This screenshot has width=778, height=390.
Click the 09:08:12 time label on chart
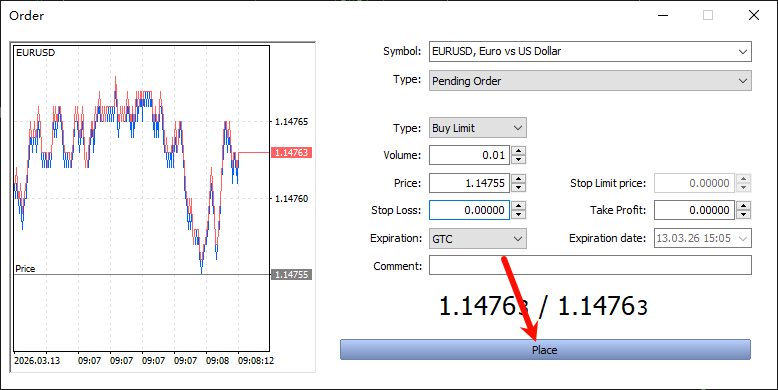pos(256,360)
